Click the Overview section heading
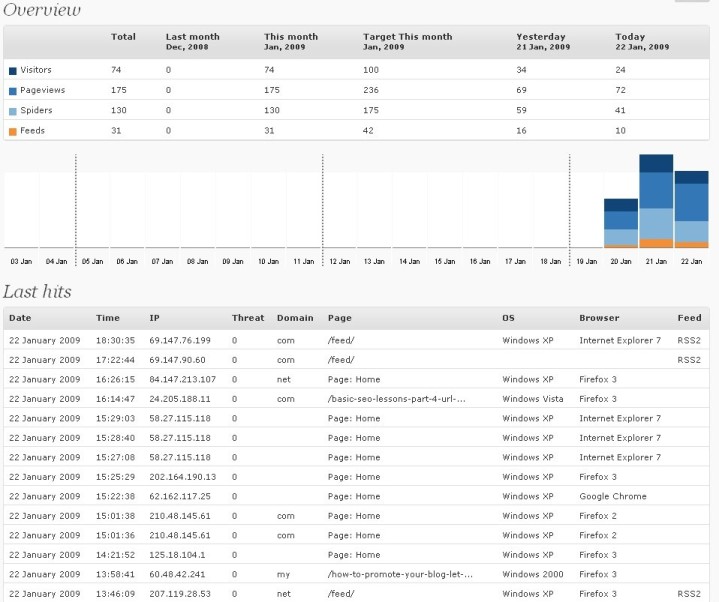Viewport: 719px width, 602px height. [41, 11]
